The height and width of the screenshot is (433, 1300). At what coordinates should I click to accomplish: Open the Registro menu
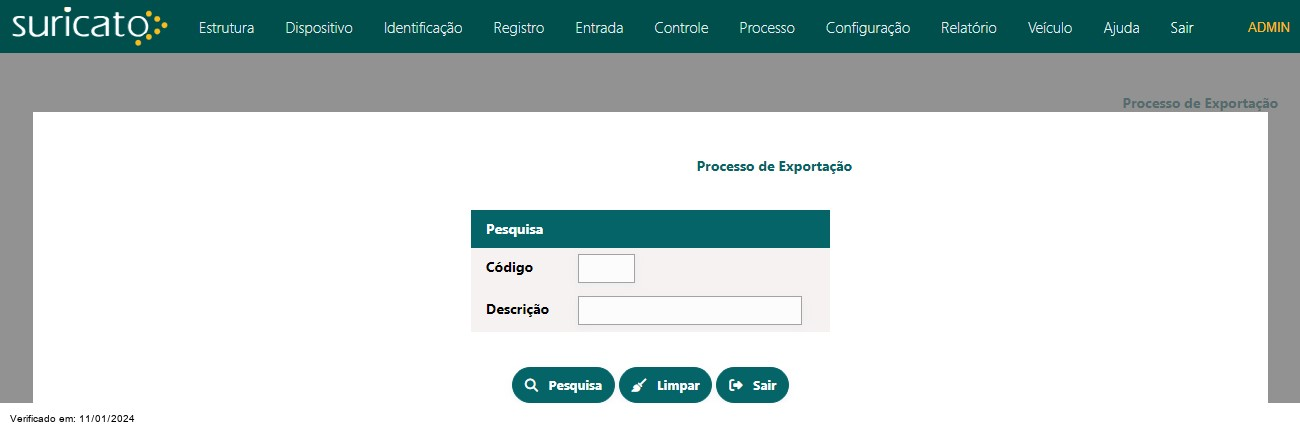pos(519,28)
